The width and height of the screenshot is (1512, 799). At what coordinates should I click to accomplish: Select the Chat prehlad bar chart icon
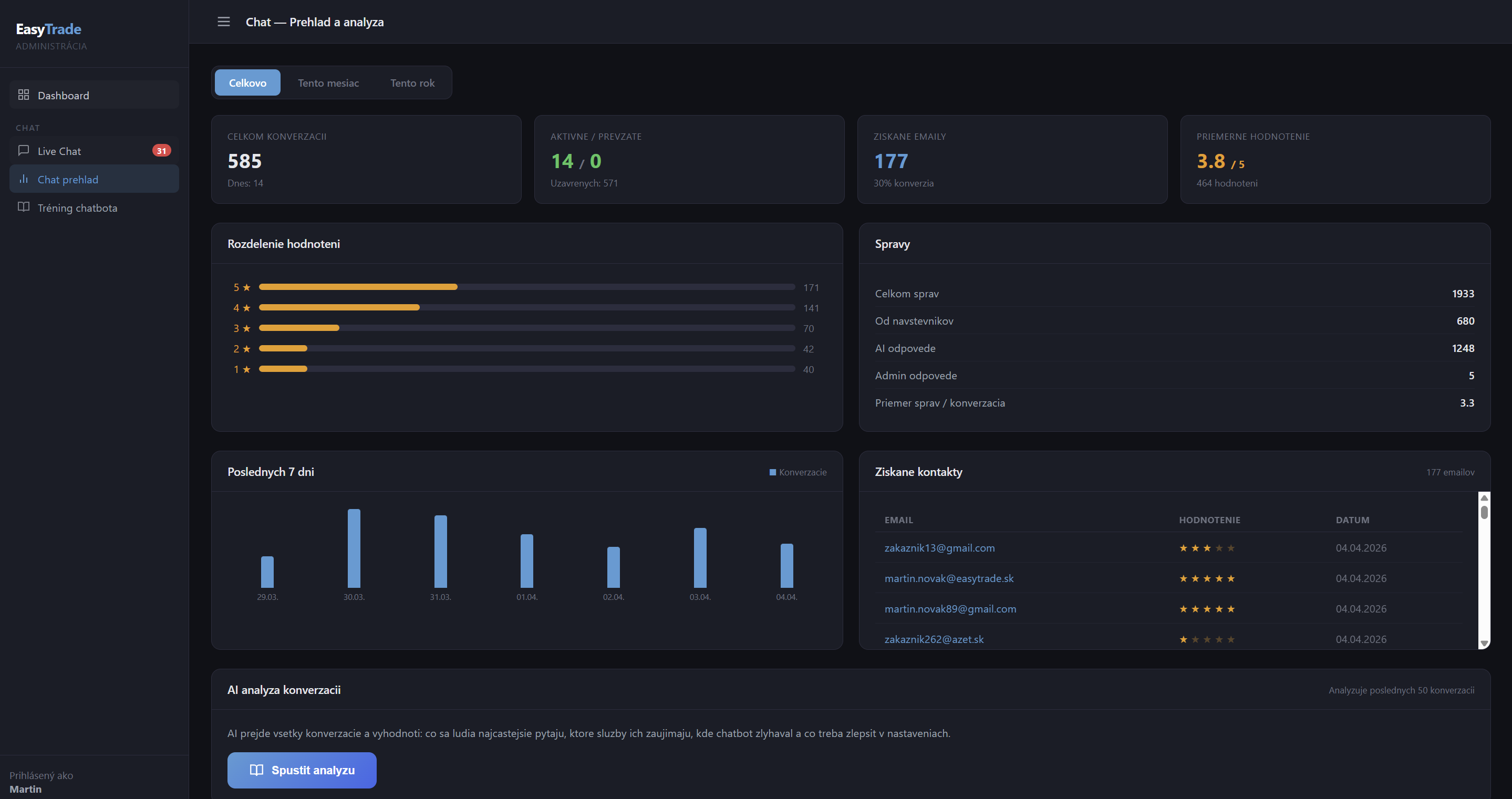pyautogui.click(x=24, y=179)
